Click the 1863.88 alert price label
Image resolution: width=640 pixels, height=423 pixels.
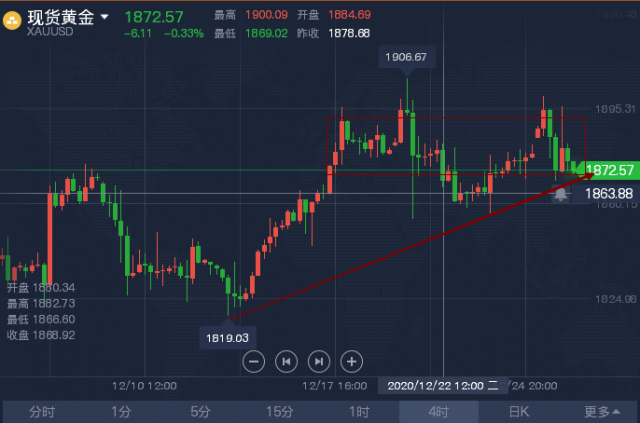[x=607, y=194]
